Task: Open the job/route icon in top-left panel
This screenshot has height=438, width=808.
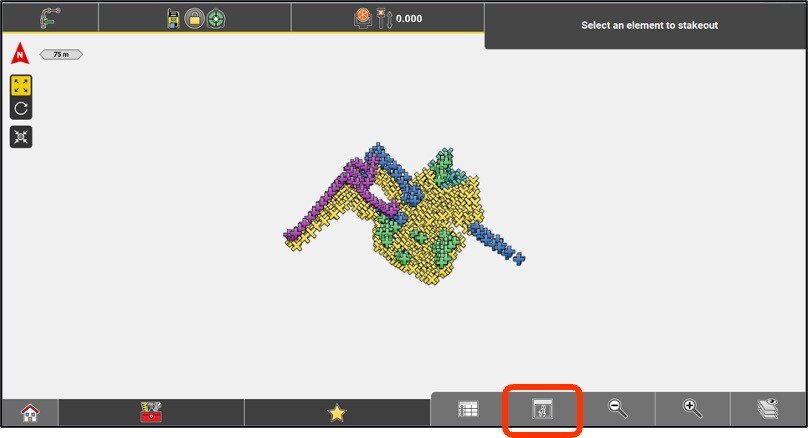Action: pyautogui.click(x=49, y=17)
